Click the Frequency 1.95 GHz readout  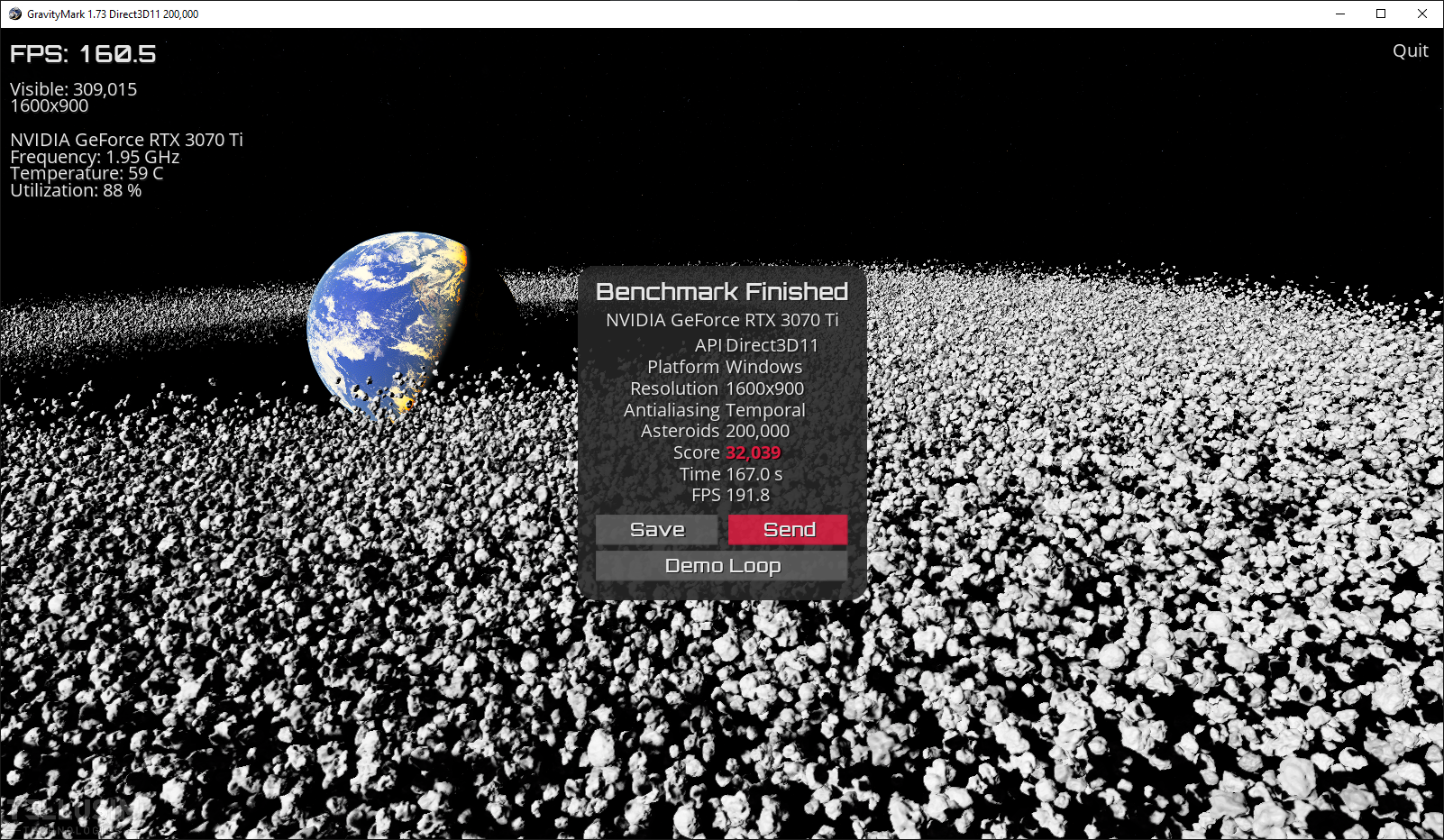point(95,157)
